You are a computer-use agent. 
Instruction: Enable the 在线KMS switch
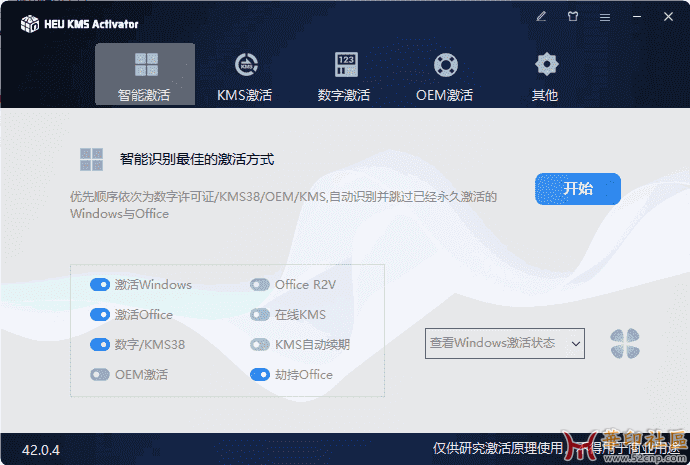point(260,315)
